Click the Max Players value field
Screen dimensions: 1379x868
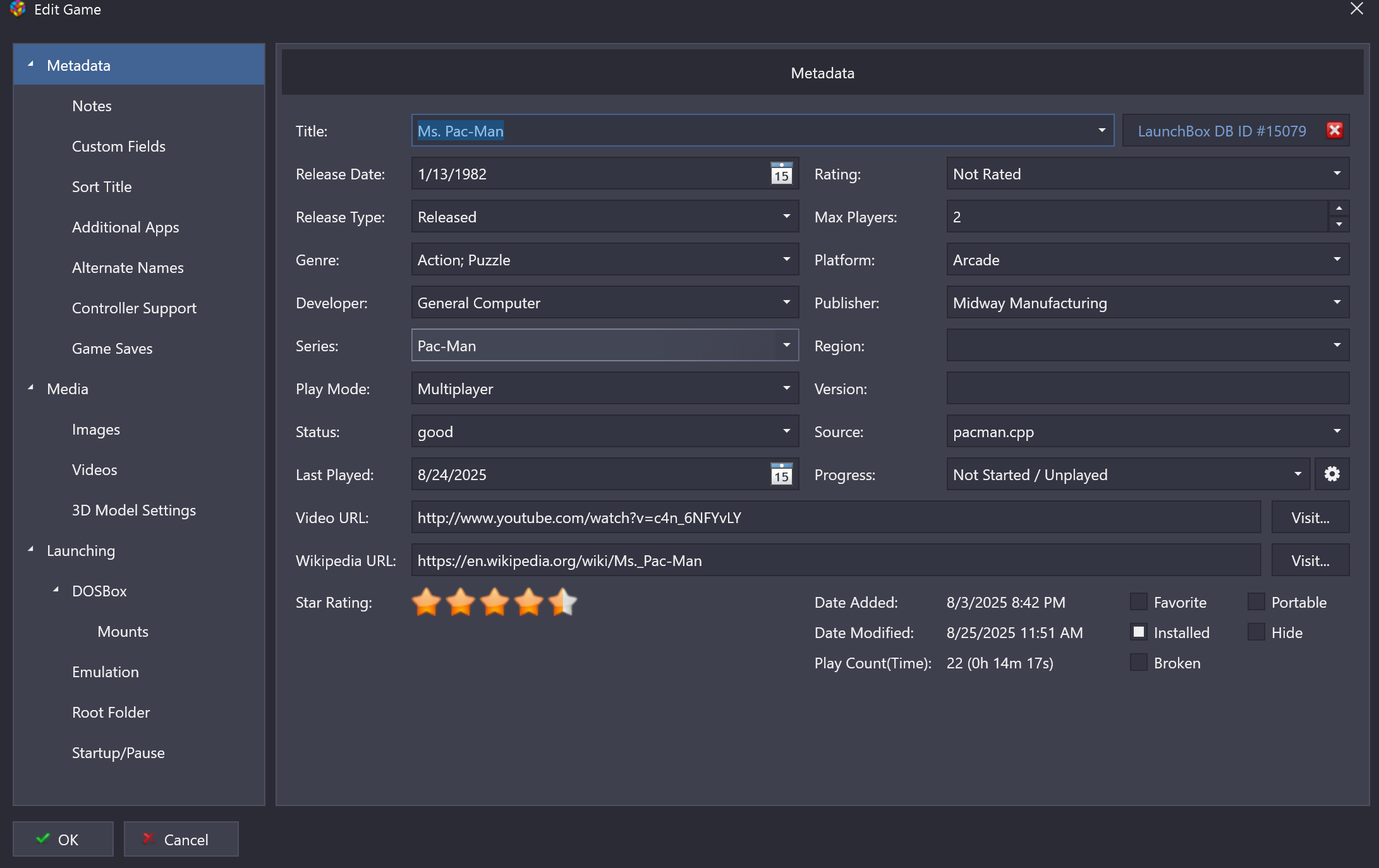click(1138, 217)
